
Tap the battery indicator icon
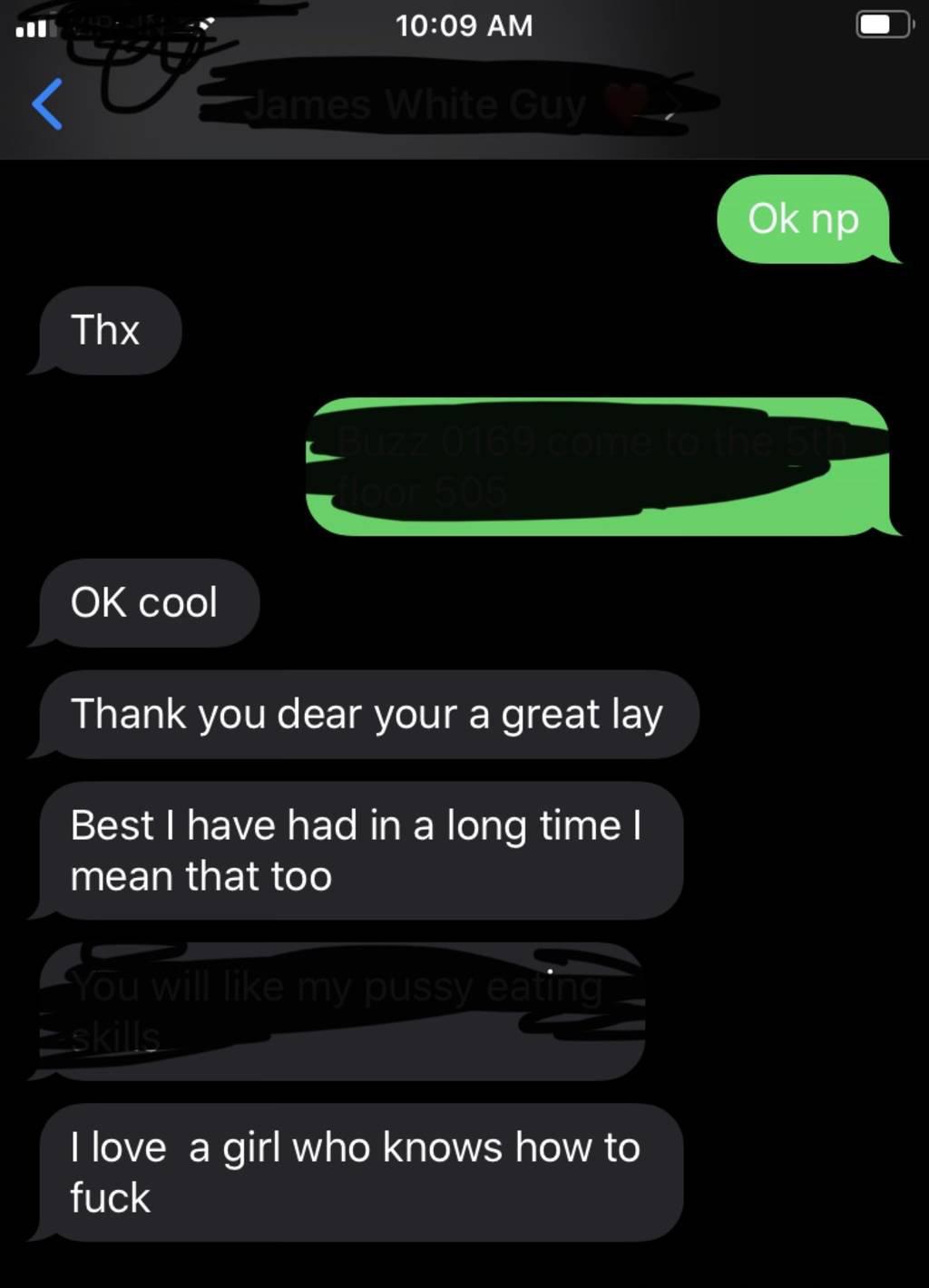point(885,24)
